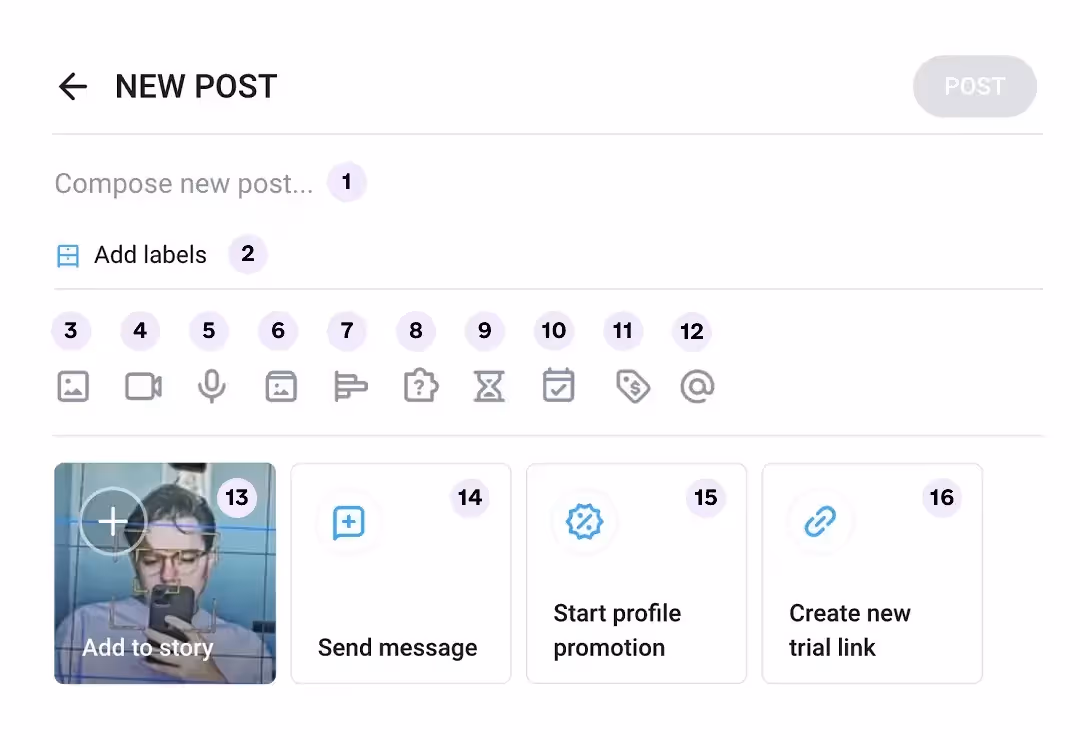Go back using the arrow
1080x740 pixels.
click(72, 86)
